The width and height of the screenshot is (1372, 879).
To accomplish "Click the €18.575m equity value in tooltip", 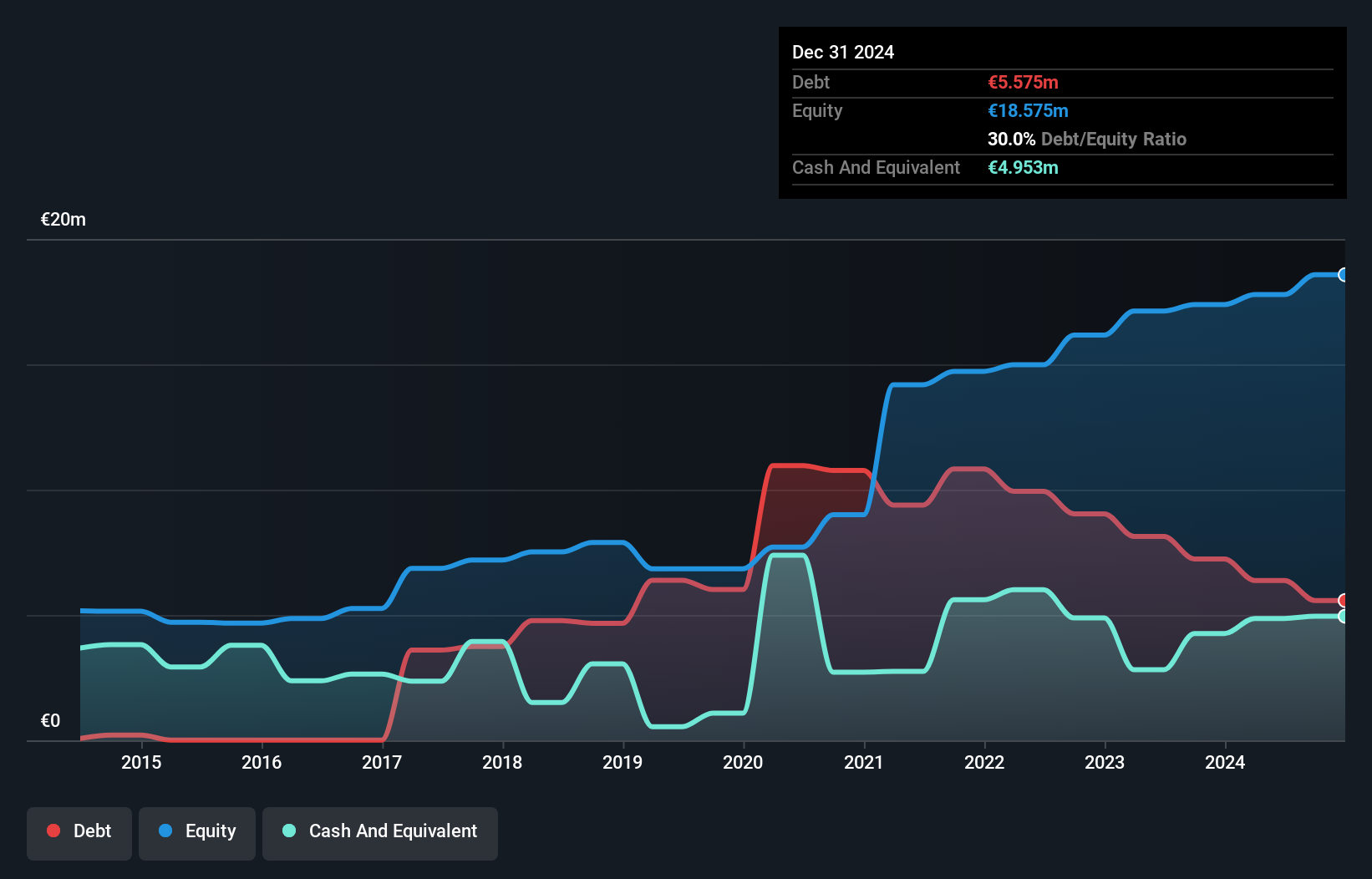I will coord(1028,110).
